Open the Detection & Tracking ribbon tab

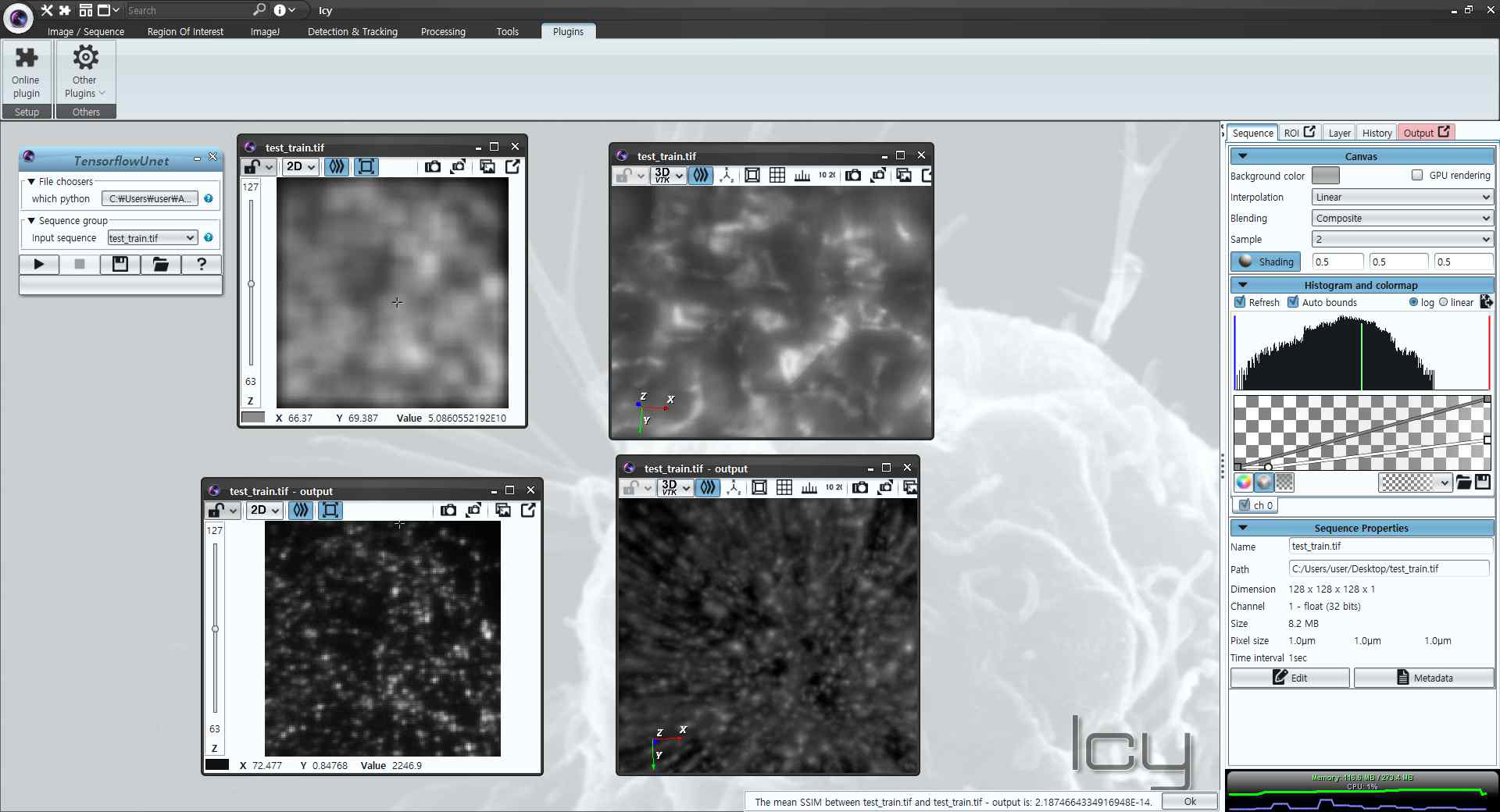(352, 32)
